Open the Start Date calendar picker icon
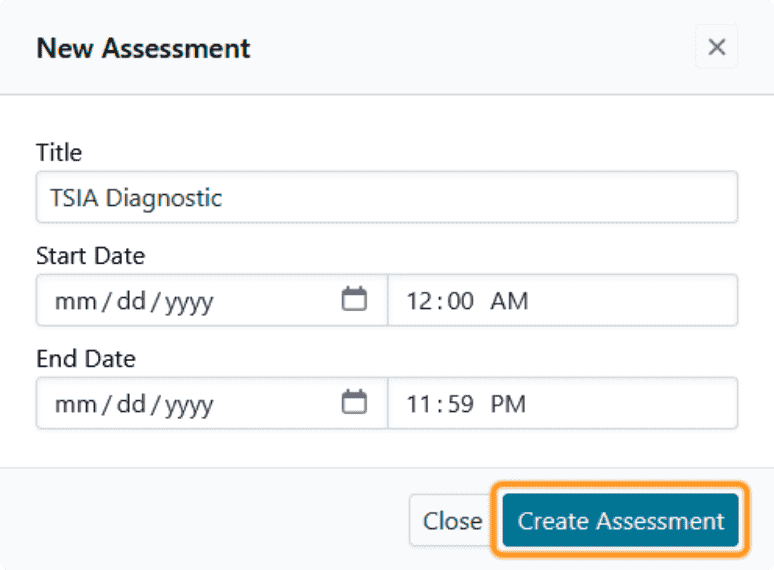 [x=354, y=299]
